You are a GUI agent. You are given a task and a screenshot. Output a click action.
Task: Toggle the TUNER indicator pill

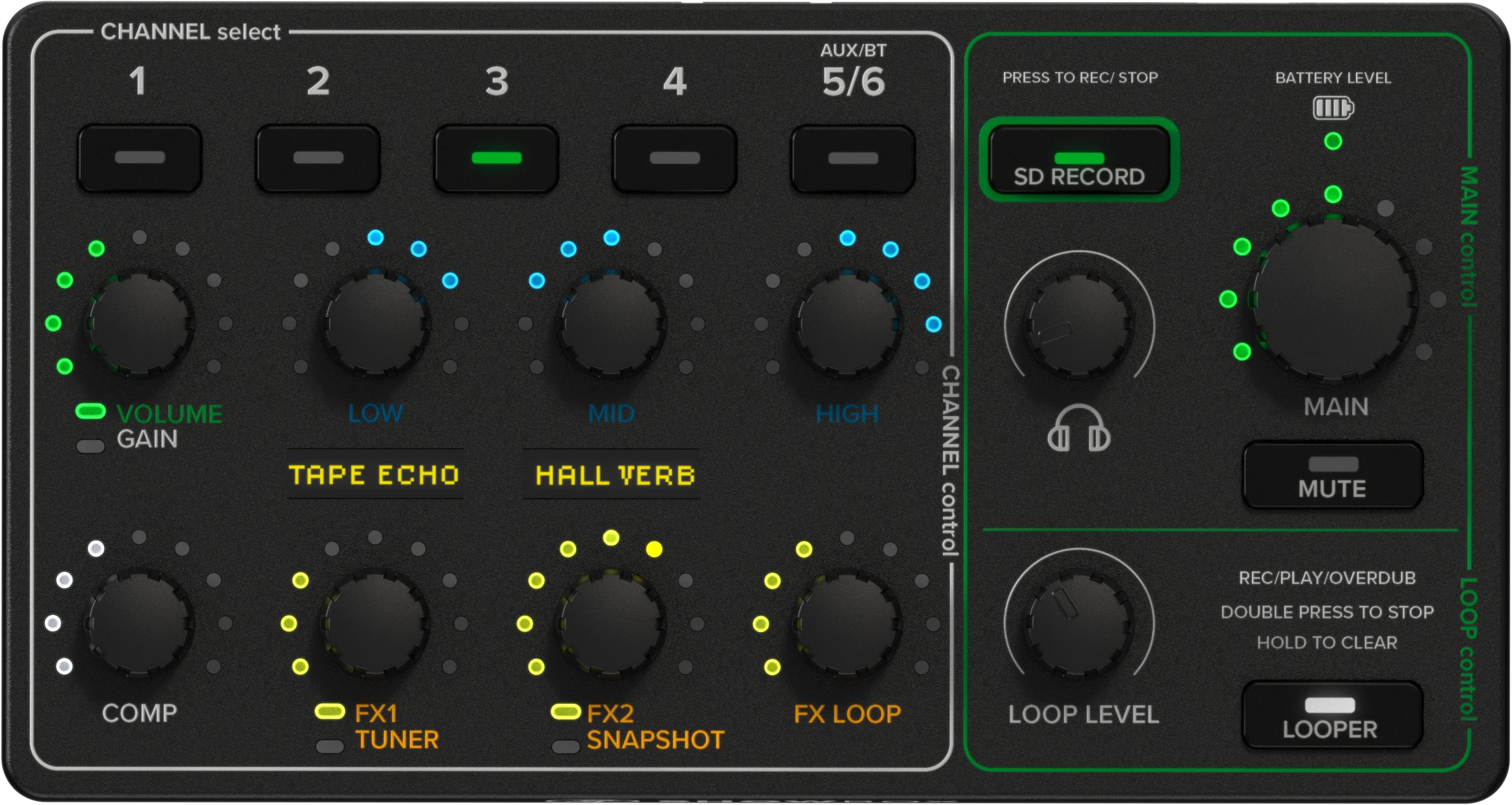click(x=330, y=746)
